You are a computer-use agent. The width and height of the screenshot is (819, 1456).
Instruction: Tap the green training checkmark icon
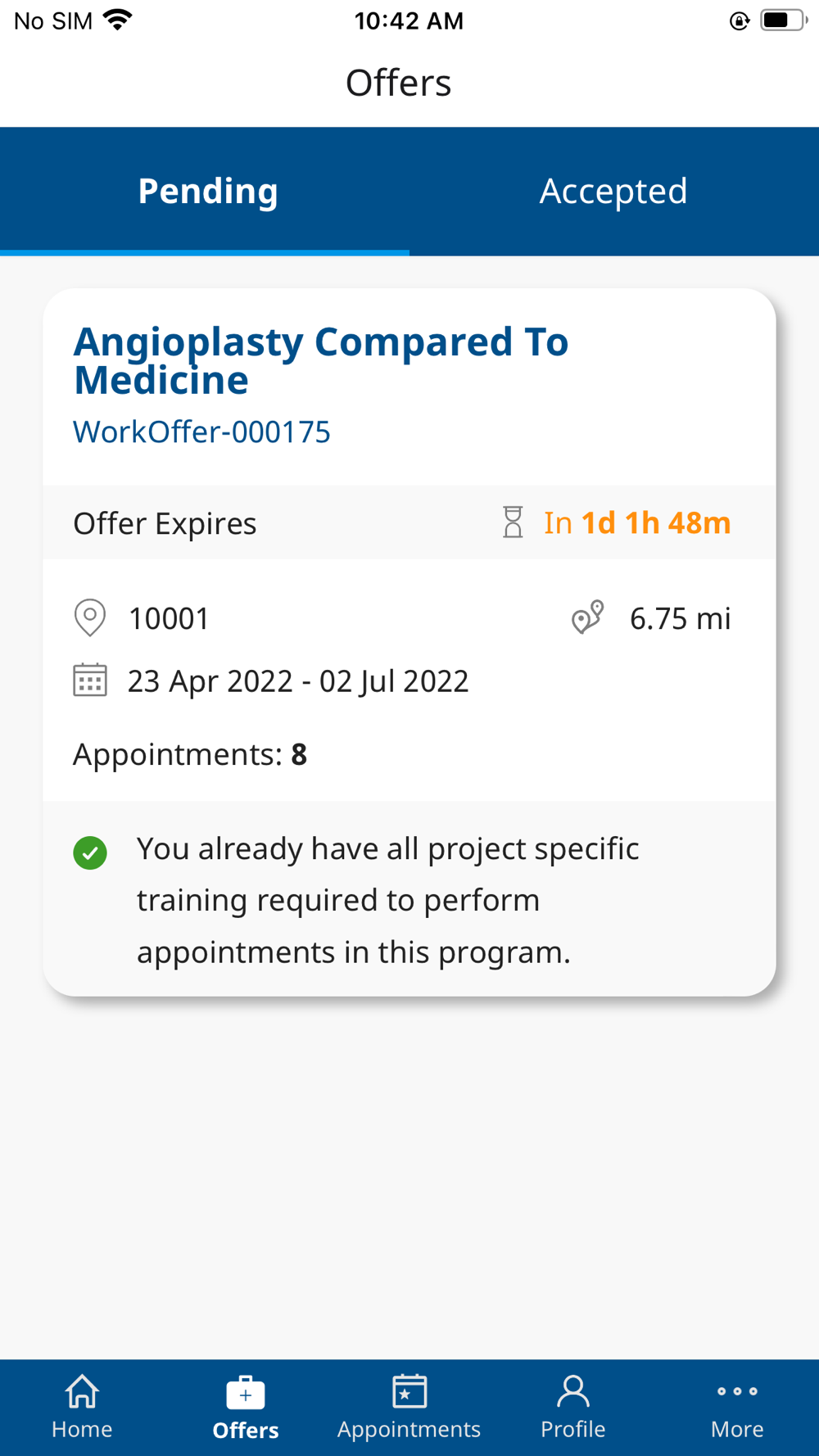coord(90,853)
